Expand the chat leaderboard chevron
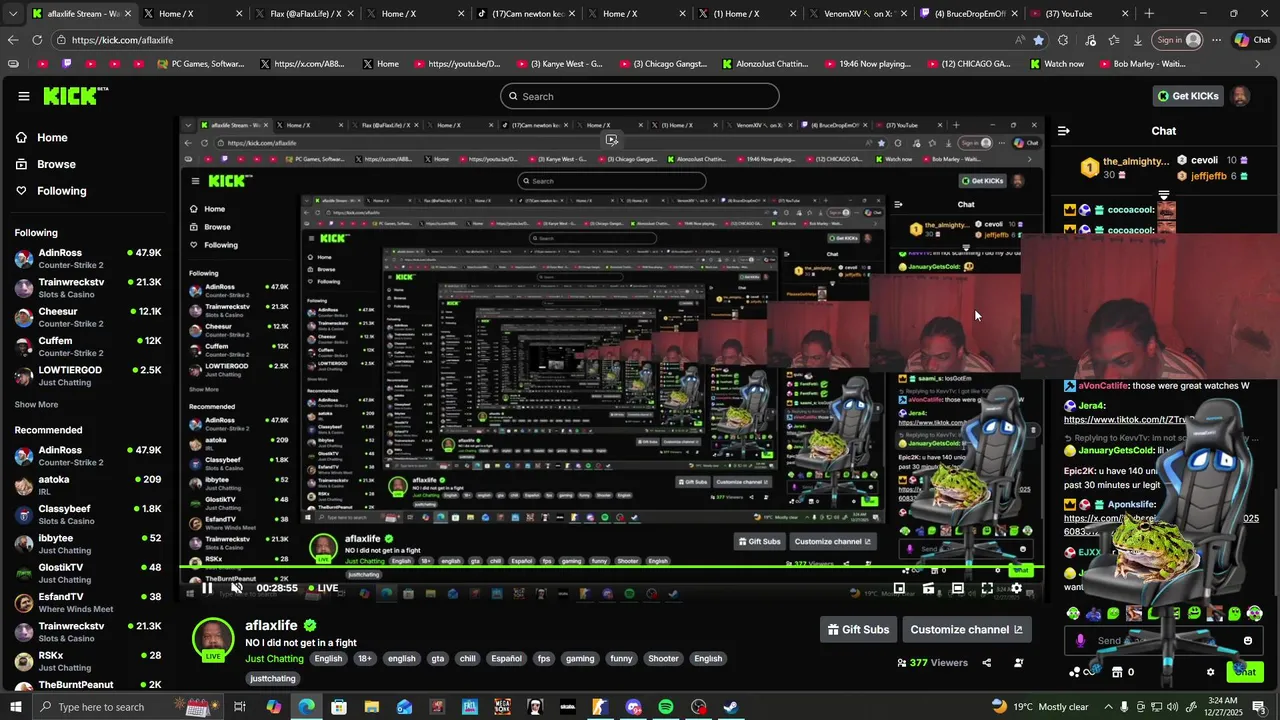 [1164, 195]
